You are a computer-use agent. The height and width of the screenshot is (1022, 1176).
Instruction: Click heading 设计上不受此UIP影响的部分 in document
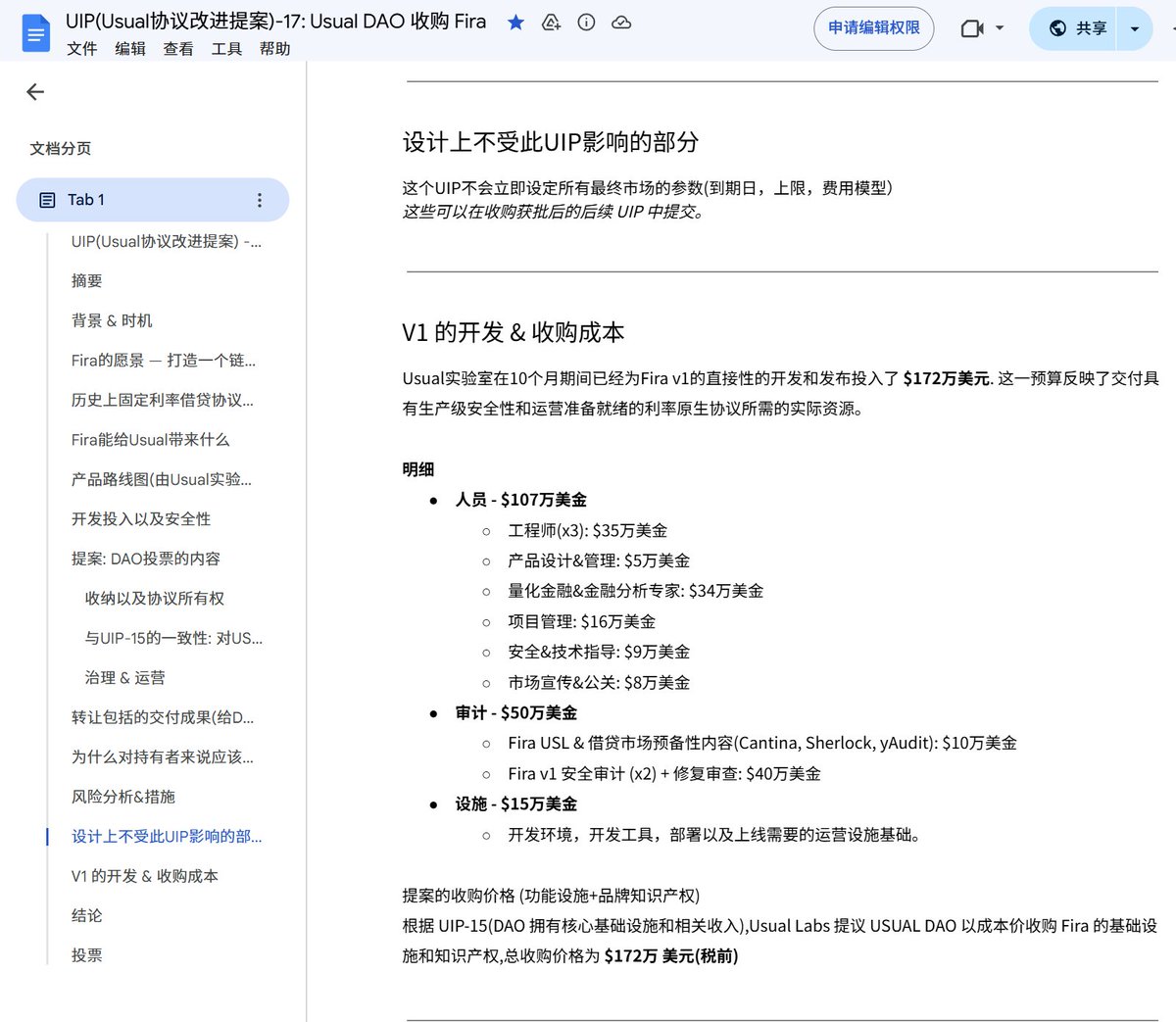point(551,142)
